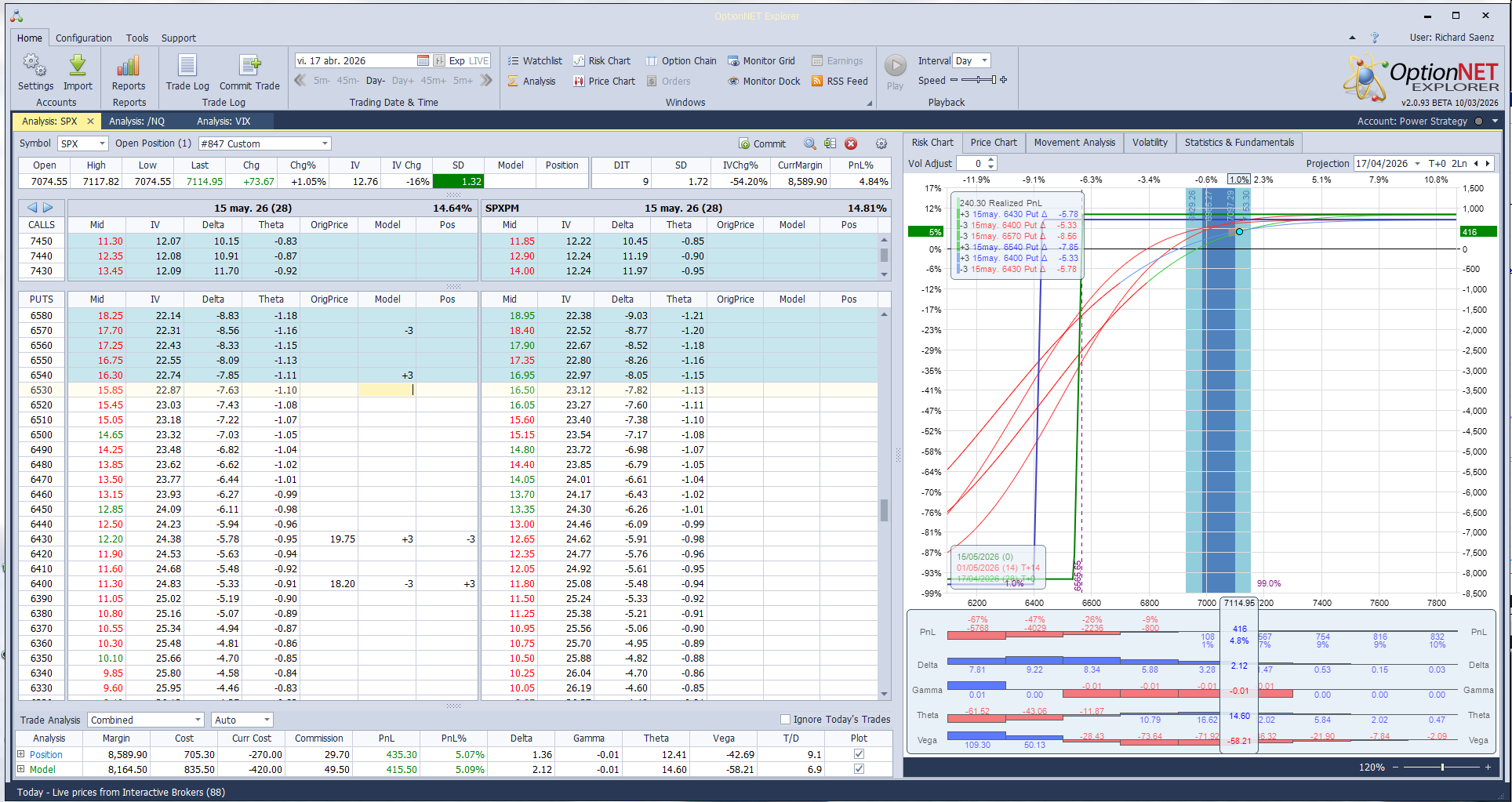The width and height of the screenshot is (1512, 802).
Task: Open the Trade Analysis Combined dropdown
Action: [198, 720]
